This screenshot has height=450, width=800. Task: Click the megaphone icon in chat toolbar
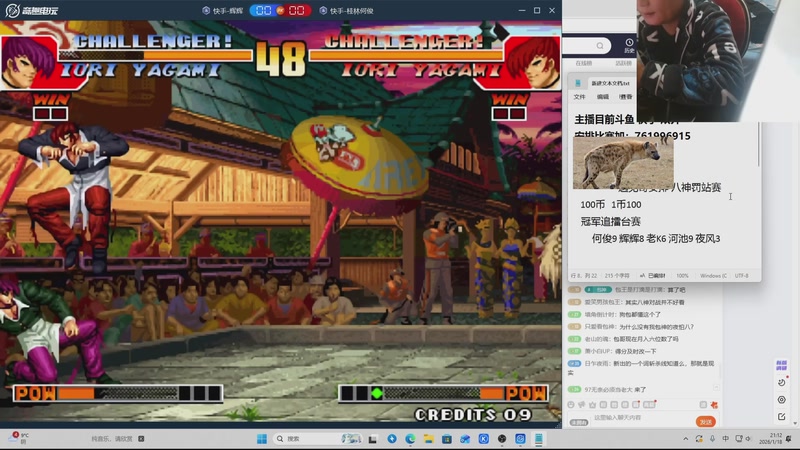[x=582, y=405]
